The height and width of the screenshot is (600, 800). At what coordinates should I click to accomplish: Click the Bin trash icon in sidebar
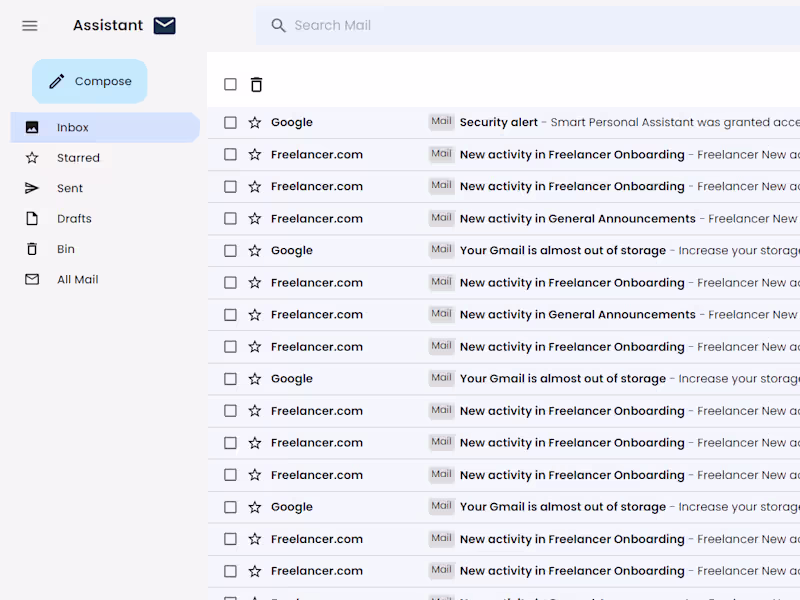[32, 249]
